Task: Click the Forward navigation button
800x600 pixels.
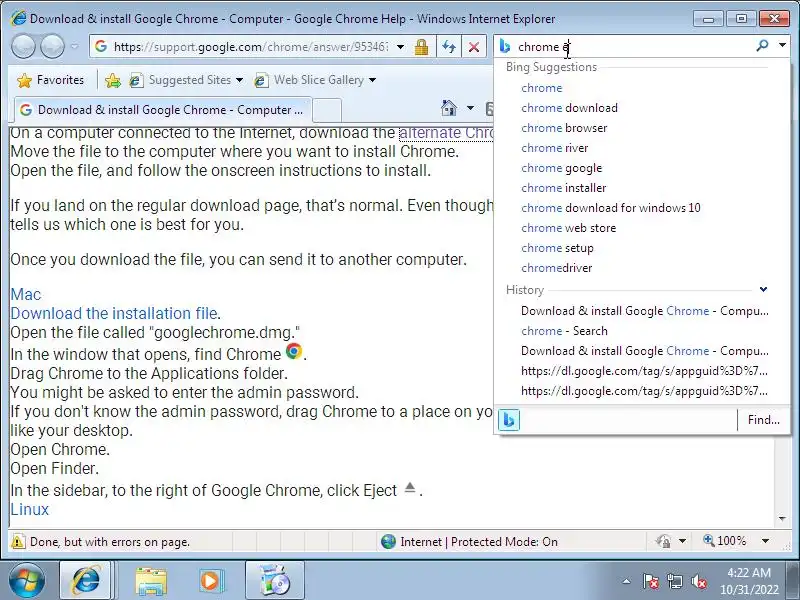Action: (52, 46)
